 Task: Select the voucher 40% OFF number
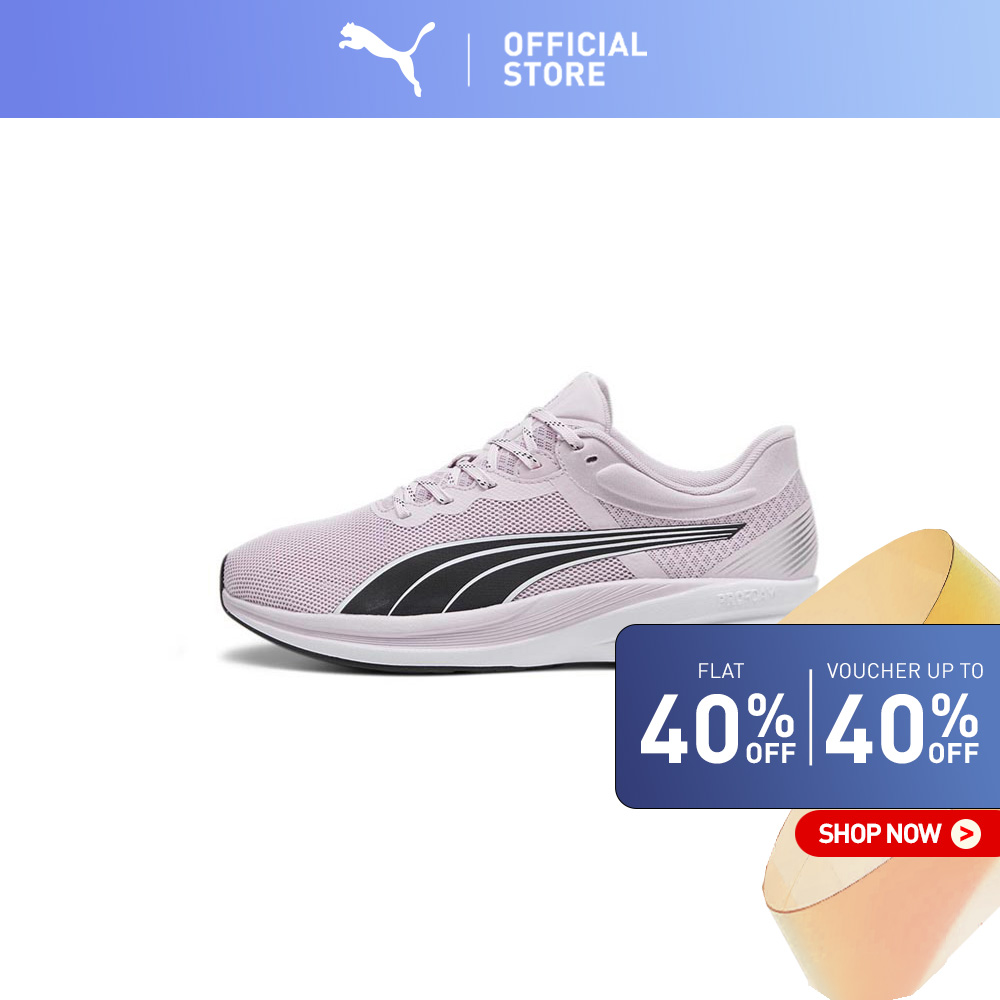[x=902, y=728]
